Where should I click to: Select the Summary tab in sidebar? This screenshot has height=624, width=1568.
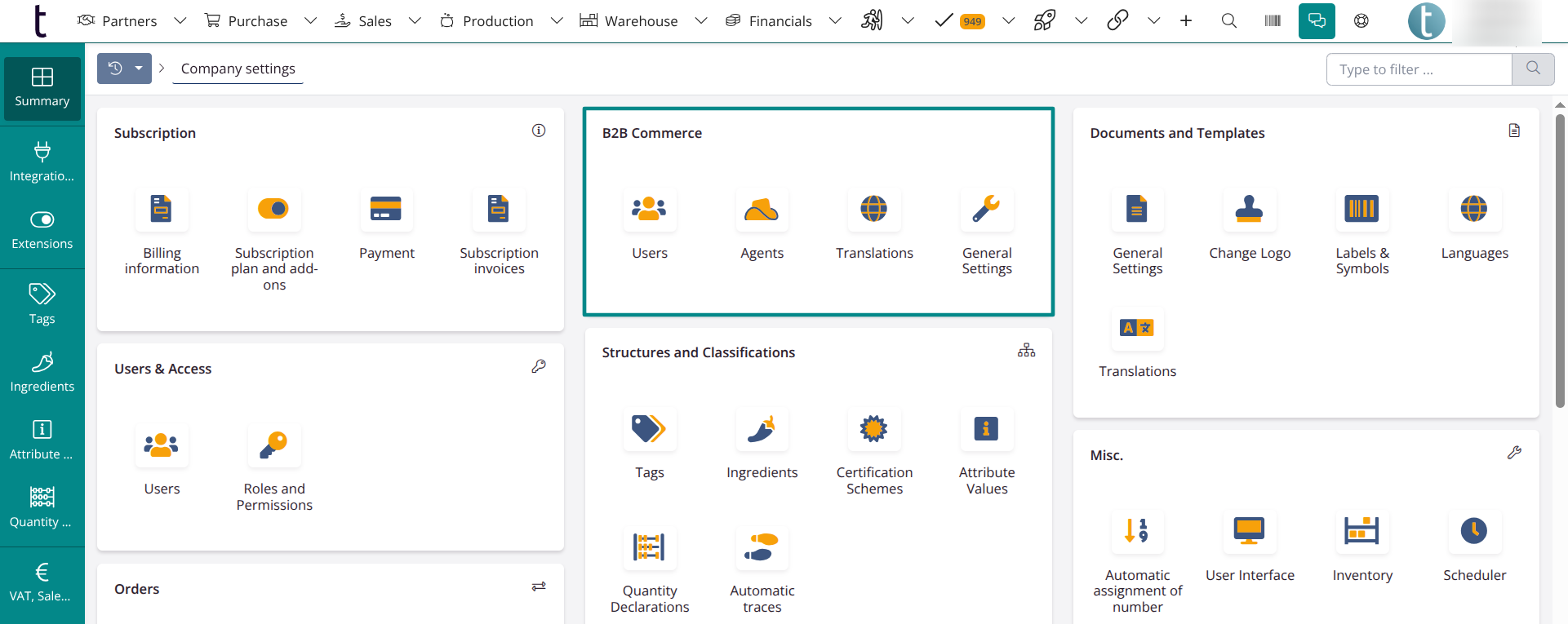[42, 88]
